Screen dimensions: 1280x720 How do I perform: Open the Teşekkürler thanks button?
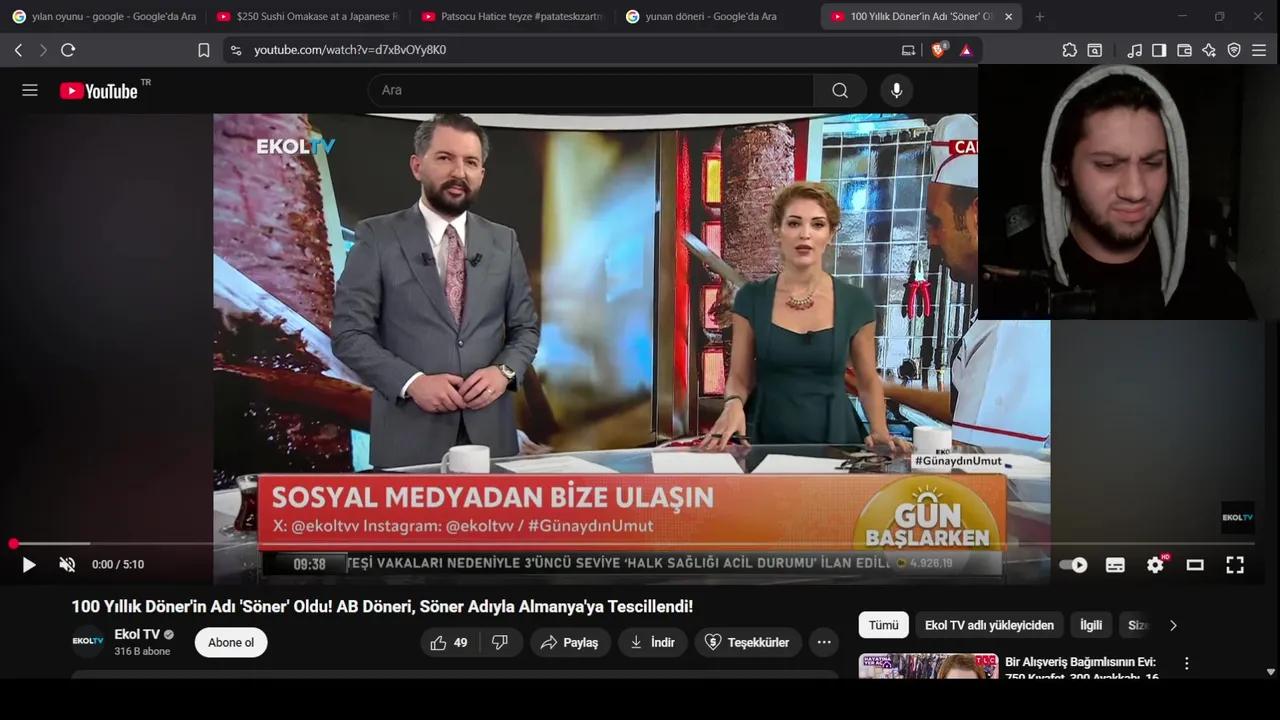(x=748, y=643)
